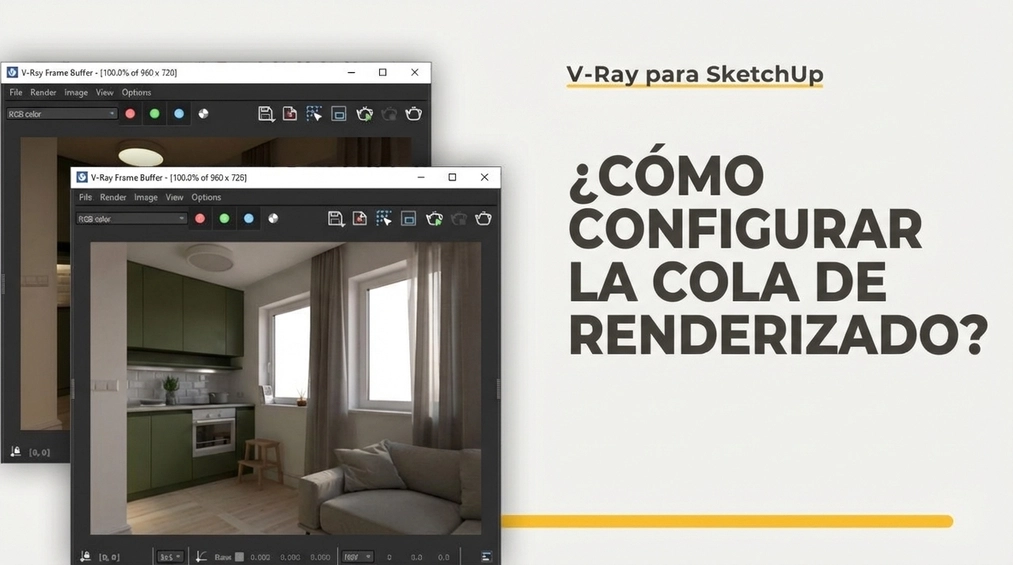Toggle red channel in front window
This screenshot has height=565, width=1013.
click(x=200, y=218)
